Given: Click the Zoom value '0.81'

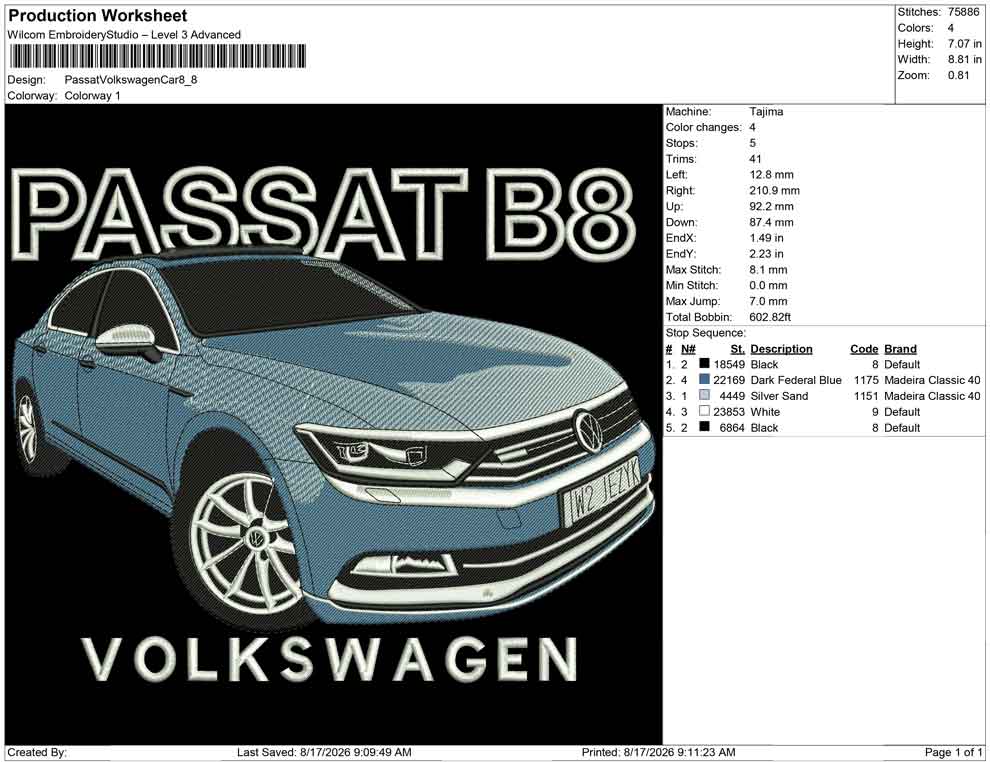Looking at the screenshot, I should (958, 75).
